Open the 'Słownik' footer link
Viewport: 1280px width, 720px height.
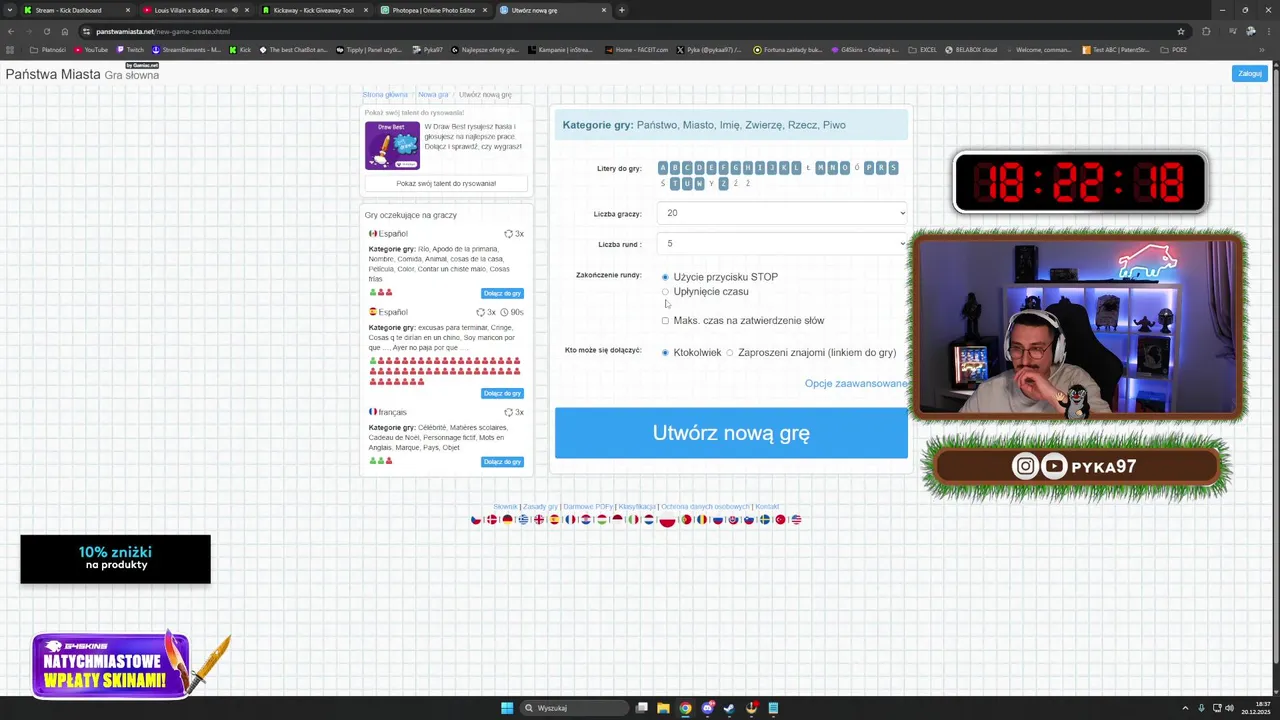(x=505, y=507)
